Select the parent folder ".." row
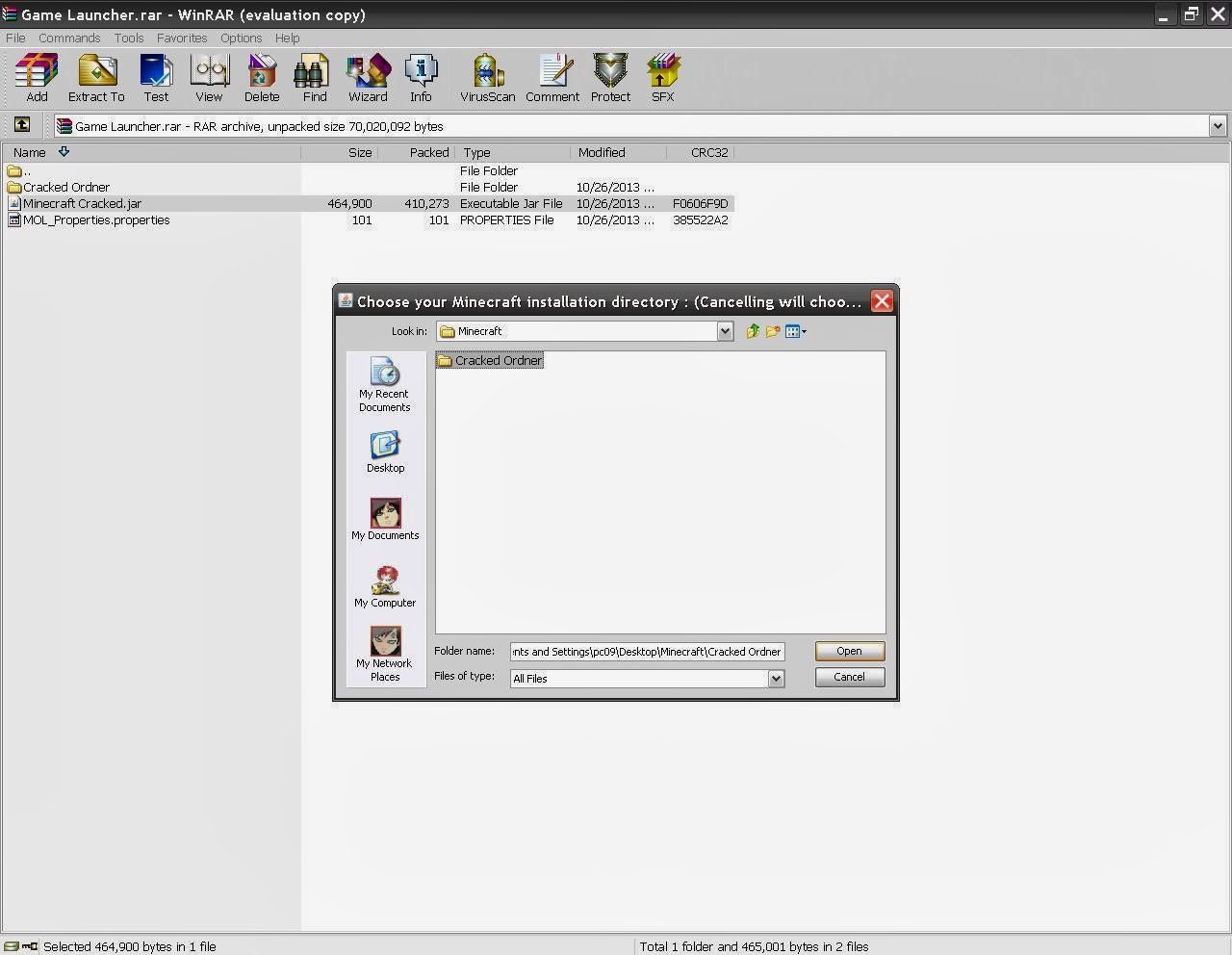The image size is (1232, 955). (x=369, y=170)
